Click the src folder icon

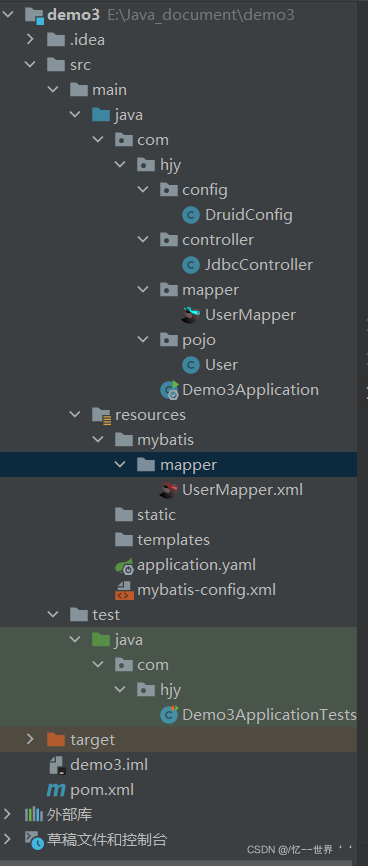coord(56,65)
